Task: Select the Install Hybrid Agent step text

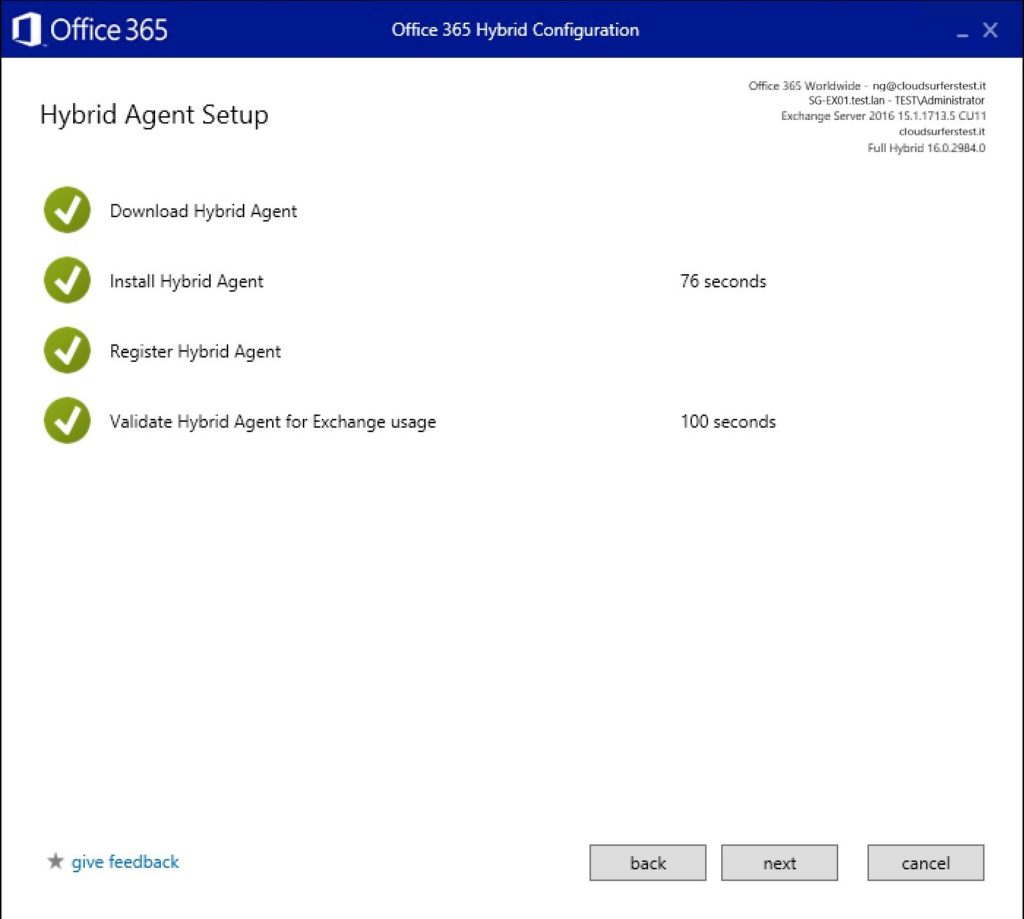Action: pyautogui.click(x=186, y=282)
